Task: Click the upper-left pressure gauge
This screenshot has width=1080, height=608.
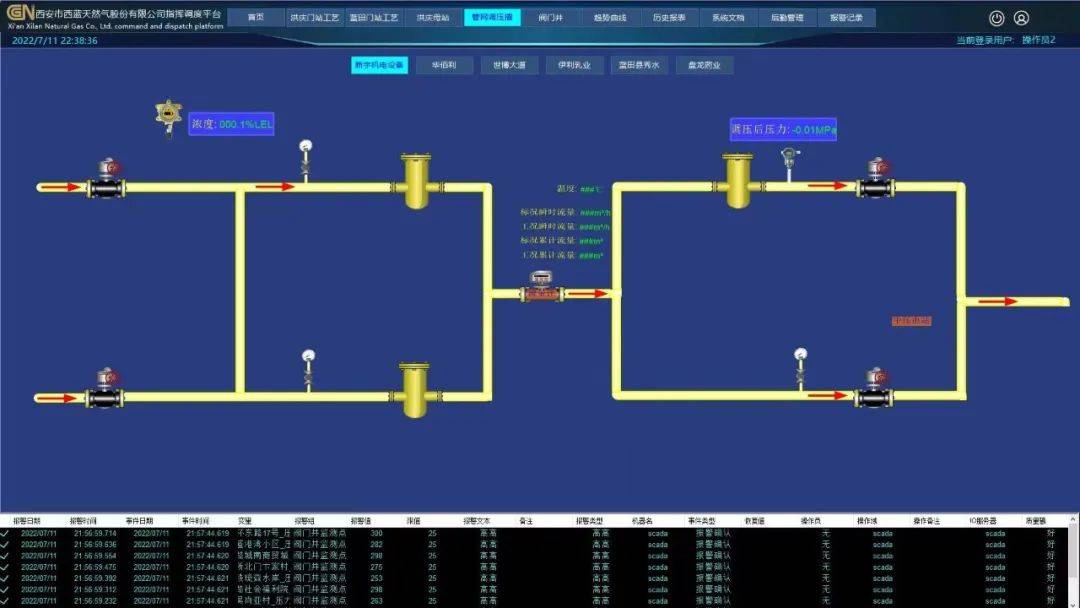Action: (x=305, y=160)
